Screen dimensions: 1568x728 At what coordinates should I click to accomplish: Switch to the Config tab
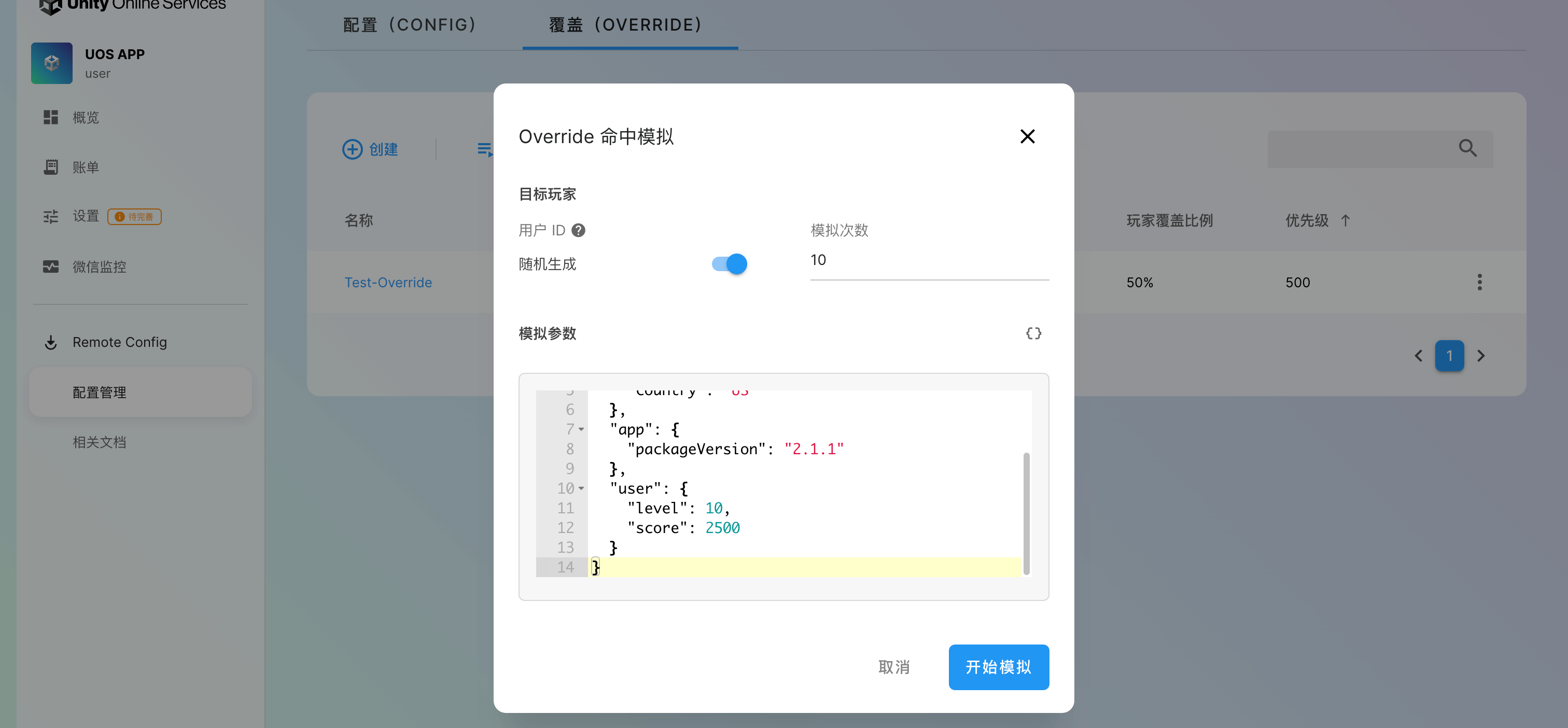pos(409,25)
